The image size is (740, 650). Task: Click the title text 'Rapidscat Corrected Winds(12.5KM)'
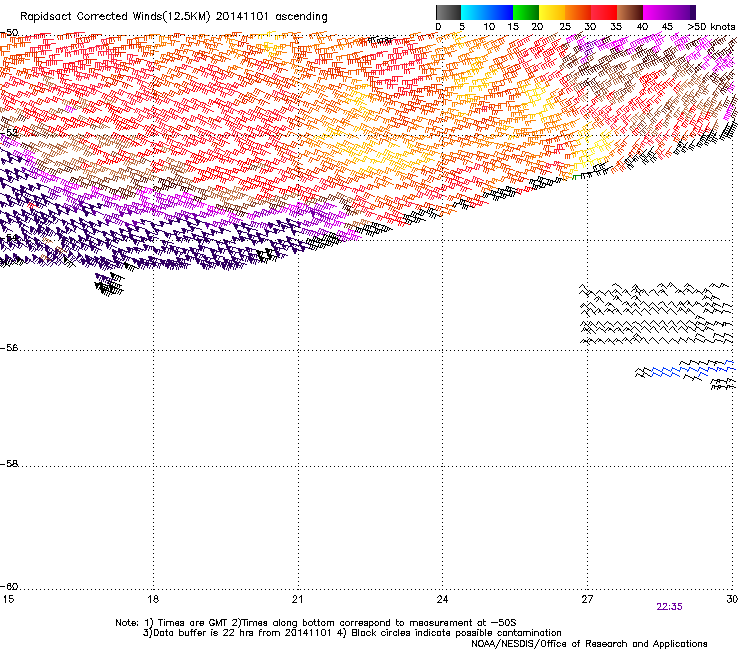(x=115, y=17)
